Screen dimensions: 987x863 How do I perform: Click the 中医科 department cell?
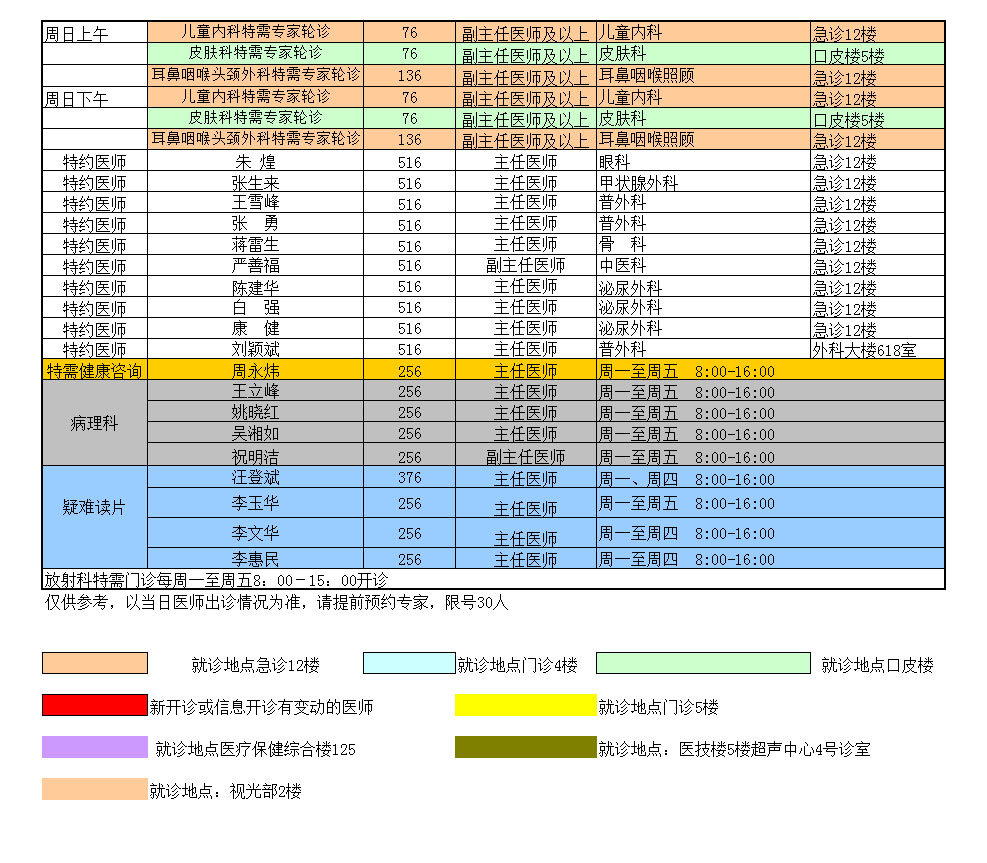(x=703, y=266)
